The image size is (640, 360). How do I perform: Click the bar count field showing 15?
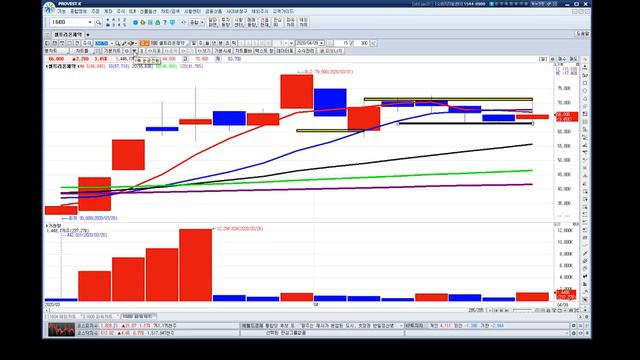click(342, 43)
